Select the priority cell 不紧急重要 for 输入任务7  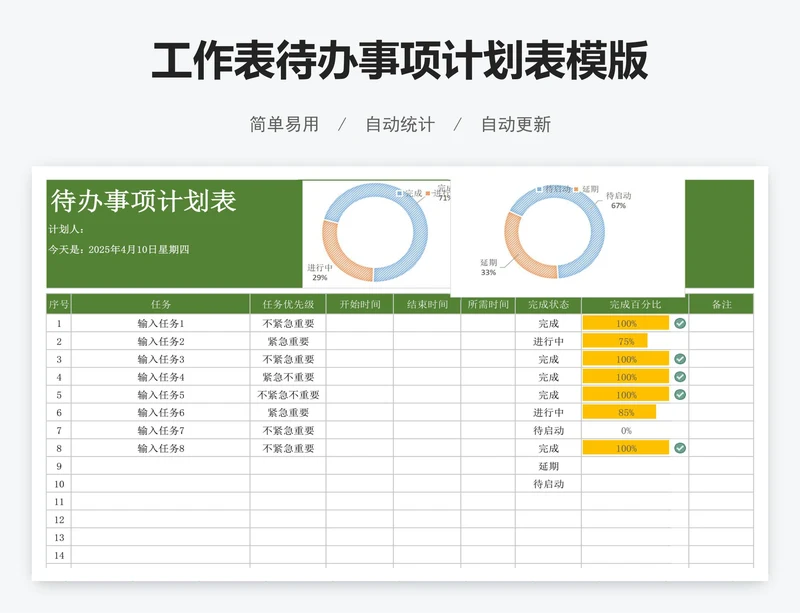(x=288, y=430)
